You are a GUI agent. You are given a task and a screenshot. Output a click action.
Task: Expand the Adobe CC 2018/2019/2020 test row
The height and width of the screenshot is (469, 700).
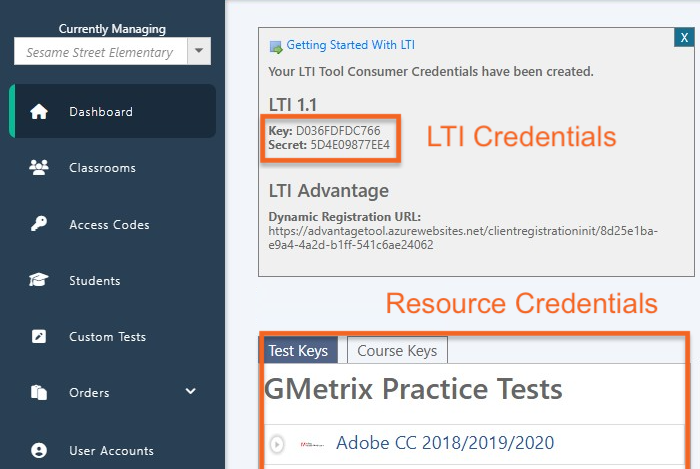coord(277,444)
